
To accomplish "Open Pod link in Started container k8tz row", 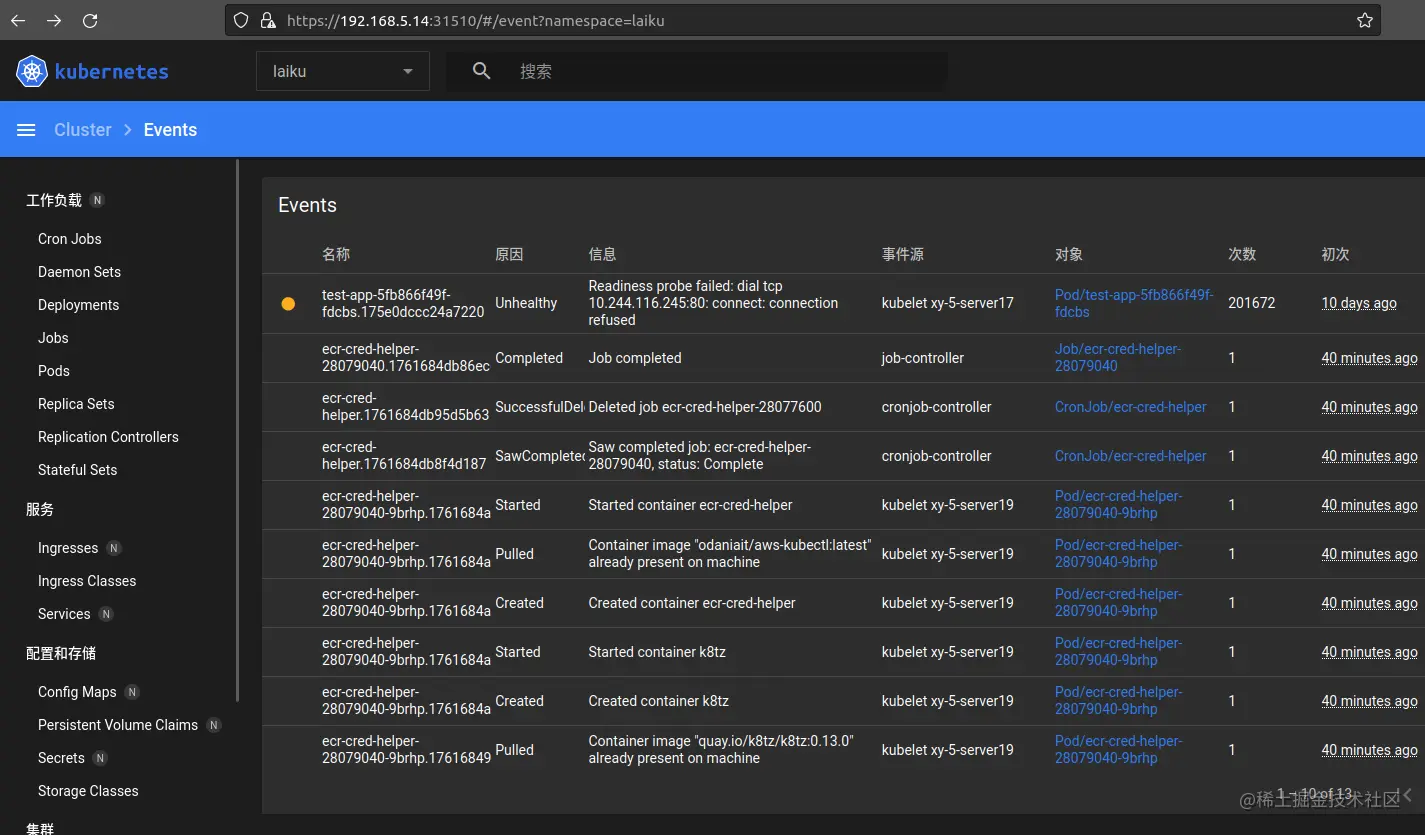I will coord(1118,651).
